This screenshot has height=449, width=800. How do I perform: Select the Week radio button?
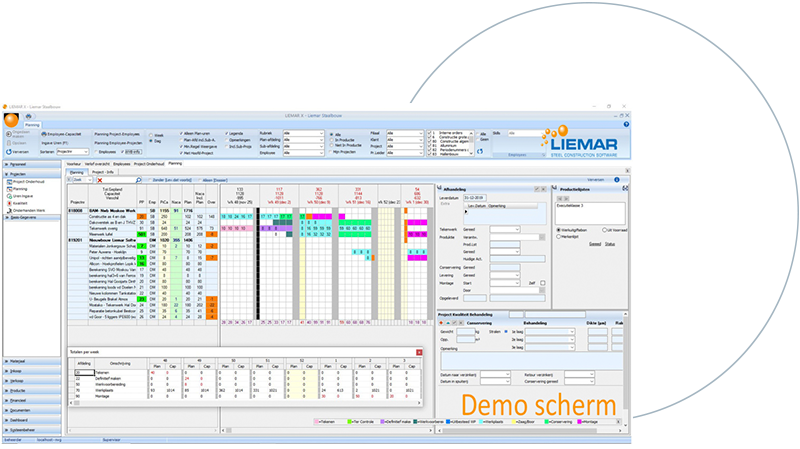coord(151,136)
